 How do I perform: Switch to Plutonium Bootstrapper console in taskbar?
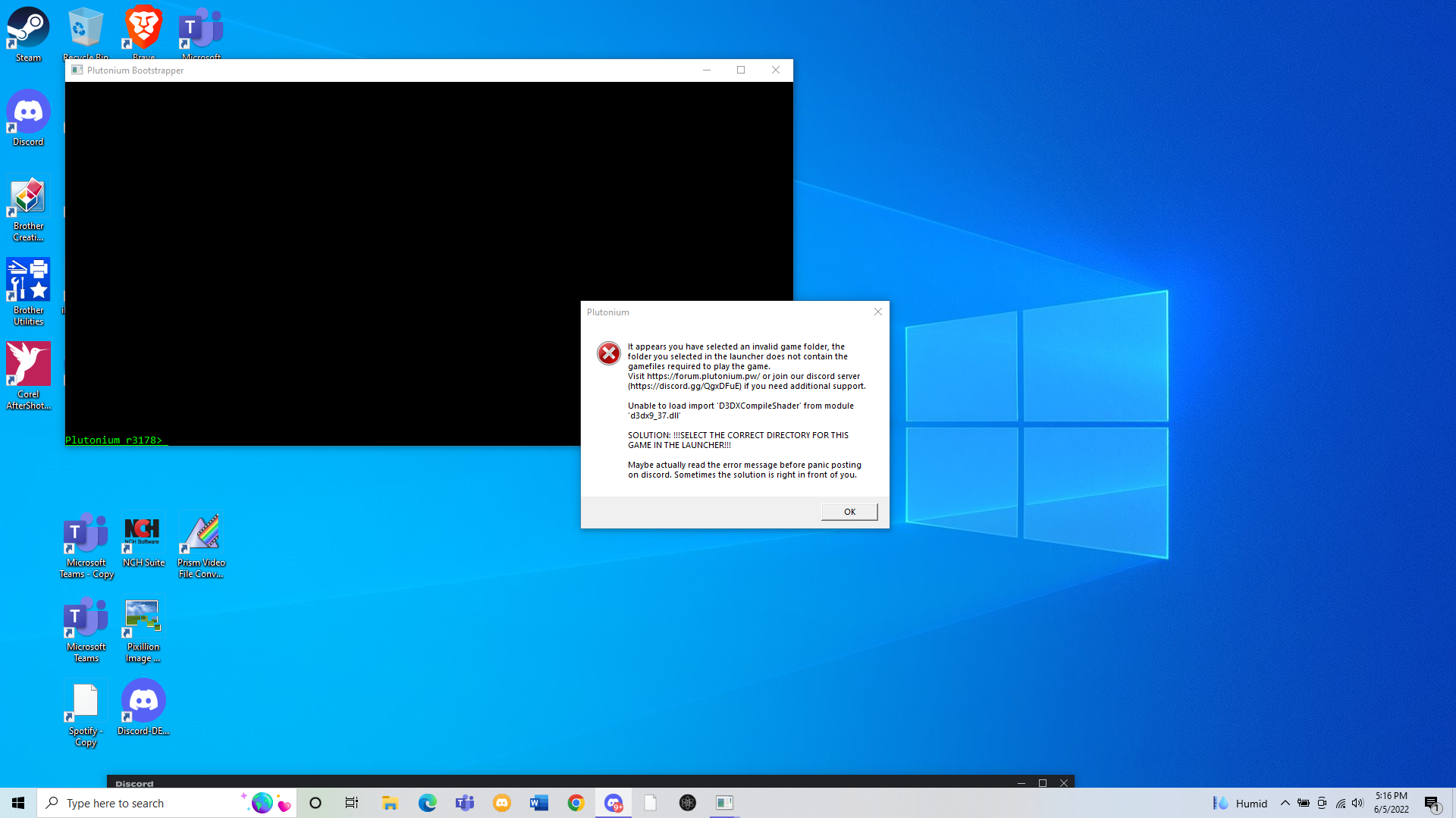[x=724, y=803]
